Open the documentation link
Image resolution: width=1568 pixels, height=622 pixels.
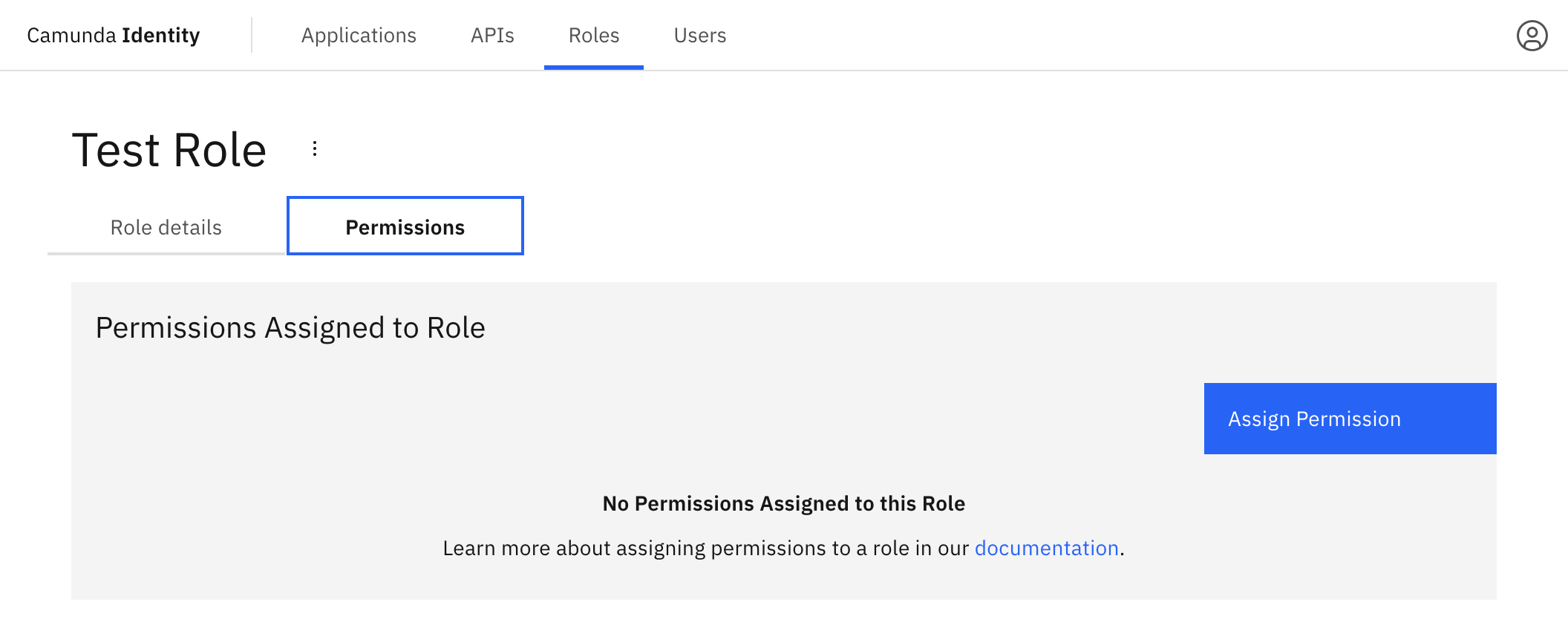coord(1046,548)
